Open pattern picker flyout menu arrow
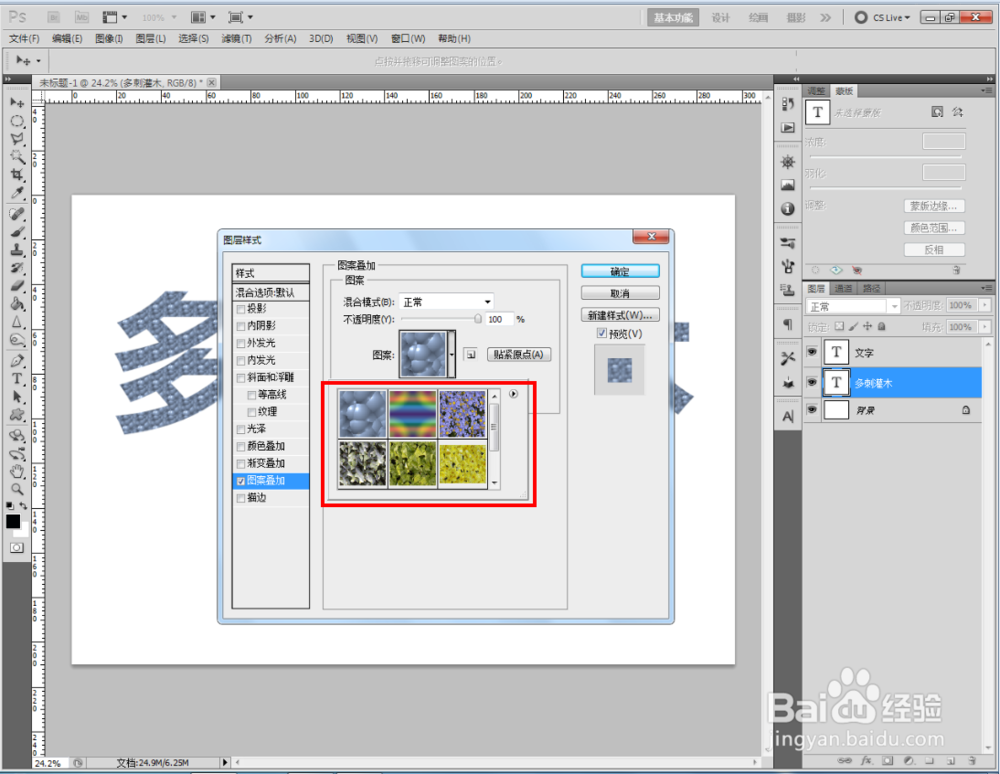Viewport: 1000px width, 774px height. (x=513, y=394)
